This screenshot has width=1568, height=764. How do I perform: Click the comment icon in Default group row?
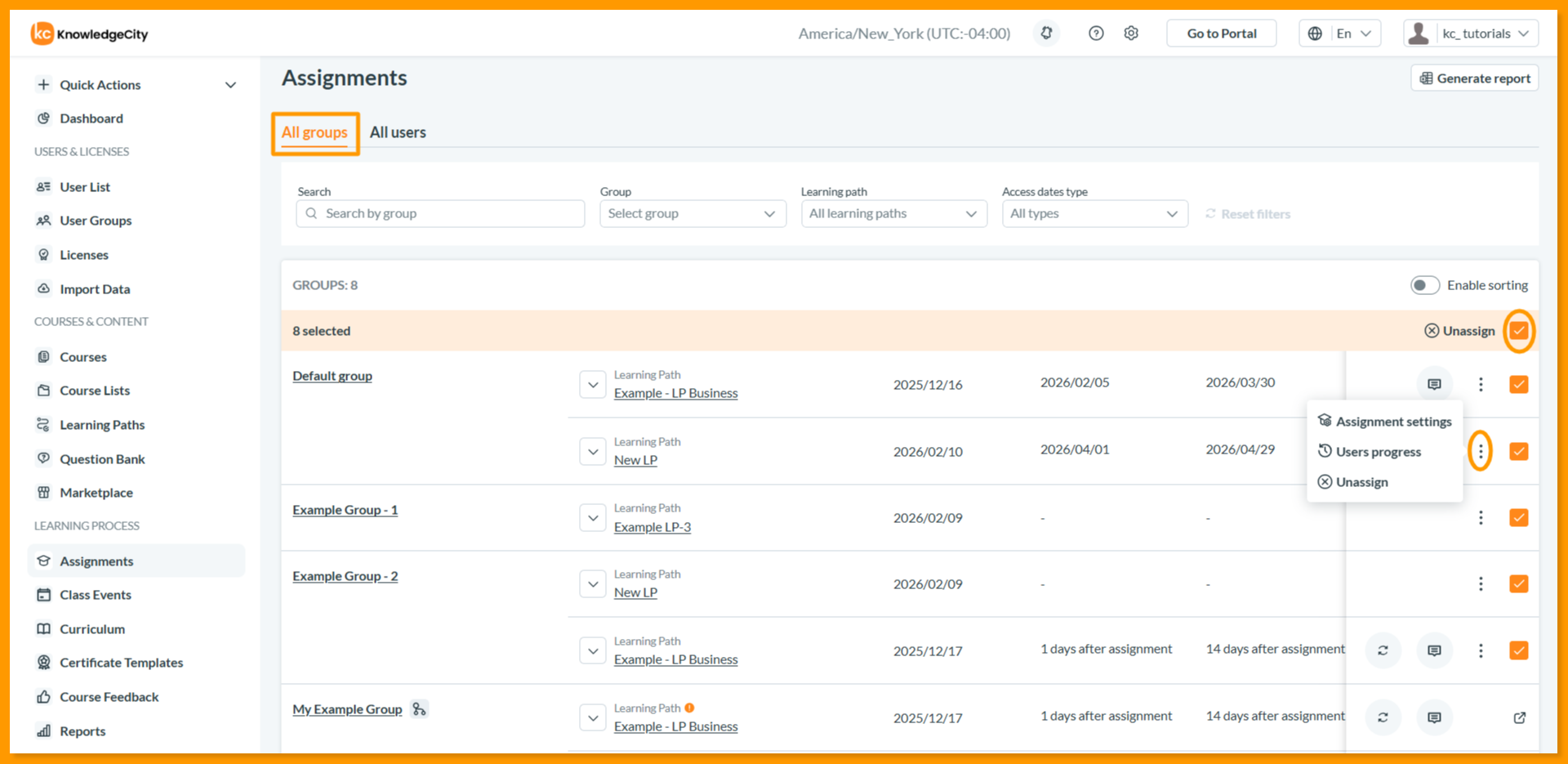(1434, 384)
